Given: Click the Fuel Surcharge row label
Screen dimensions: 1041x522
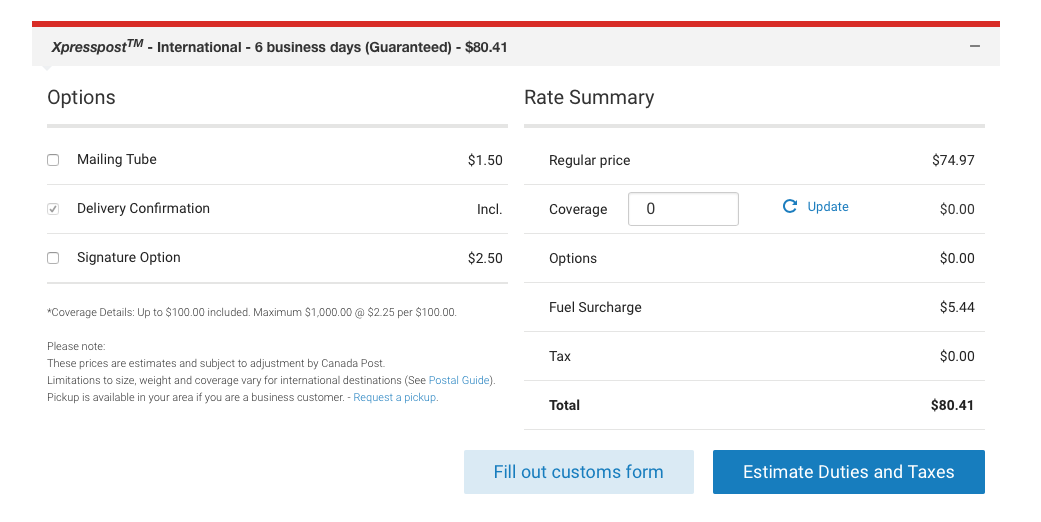Looking at the screenshot, I should pos(595,307).
